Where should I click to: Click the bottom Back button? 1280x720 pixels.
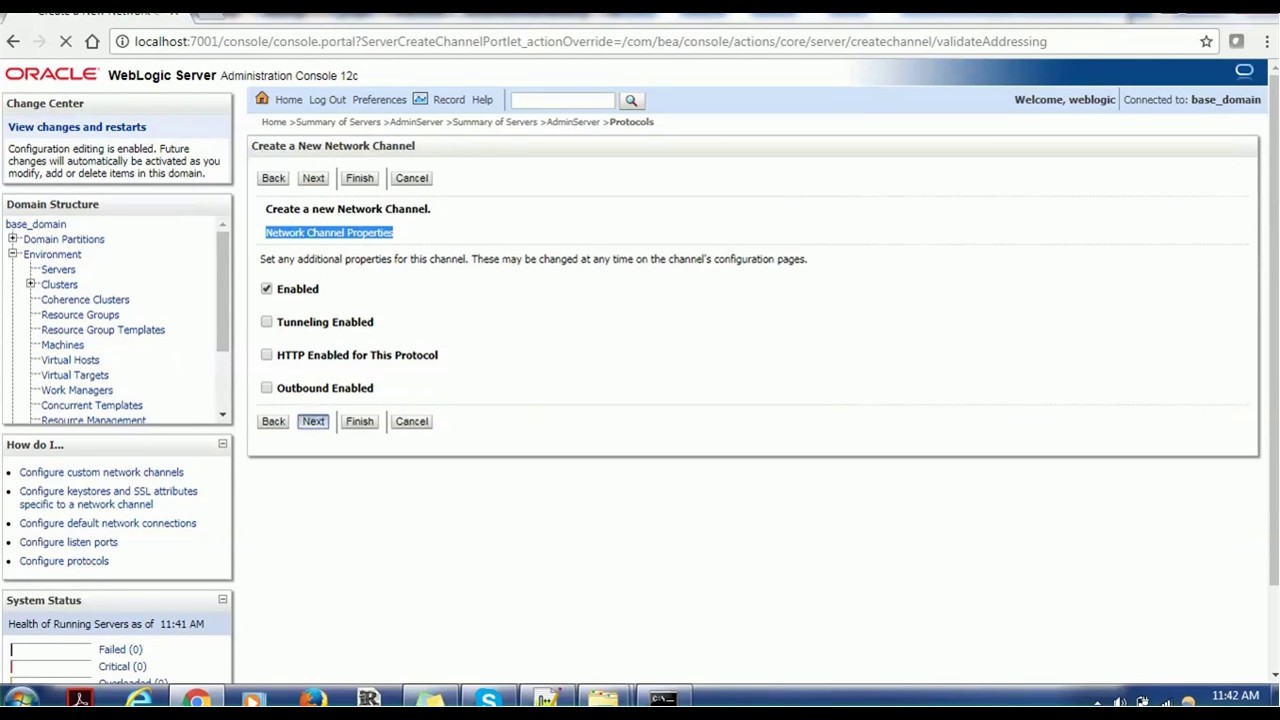273,421
